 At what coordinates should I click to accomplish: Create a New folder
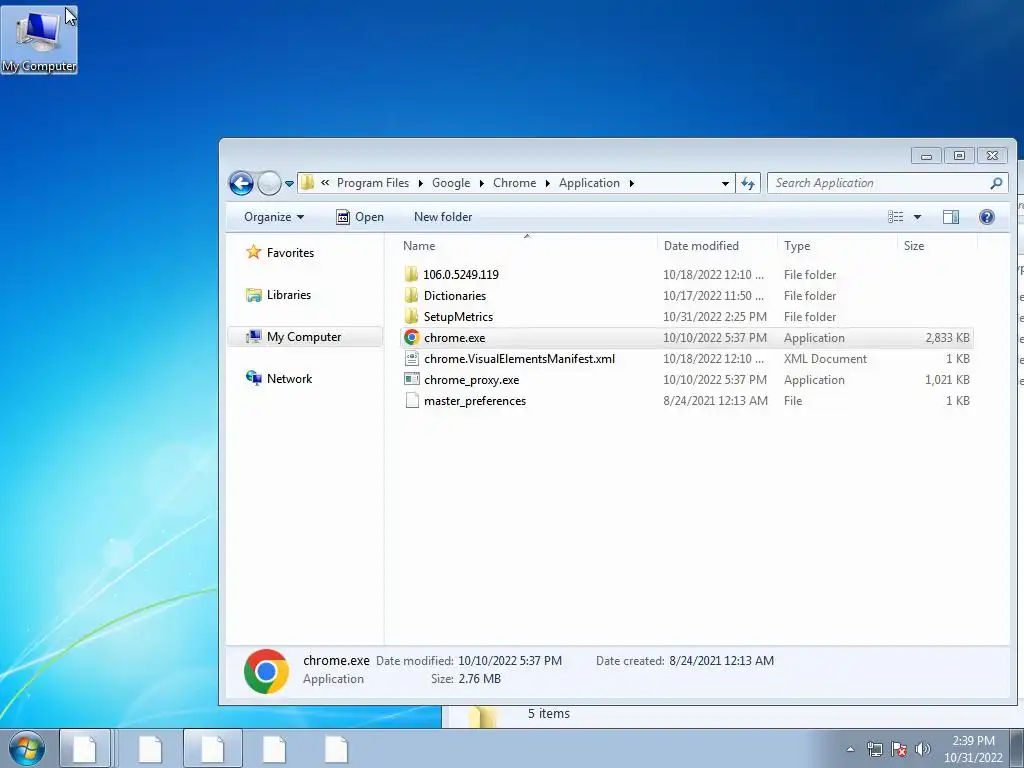click(443, 217)
